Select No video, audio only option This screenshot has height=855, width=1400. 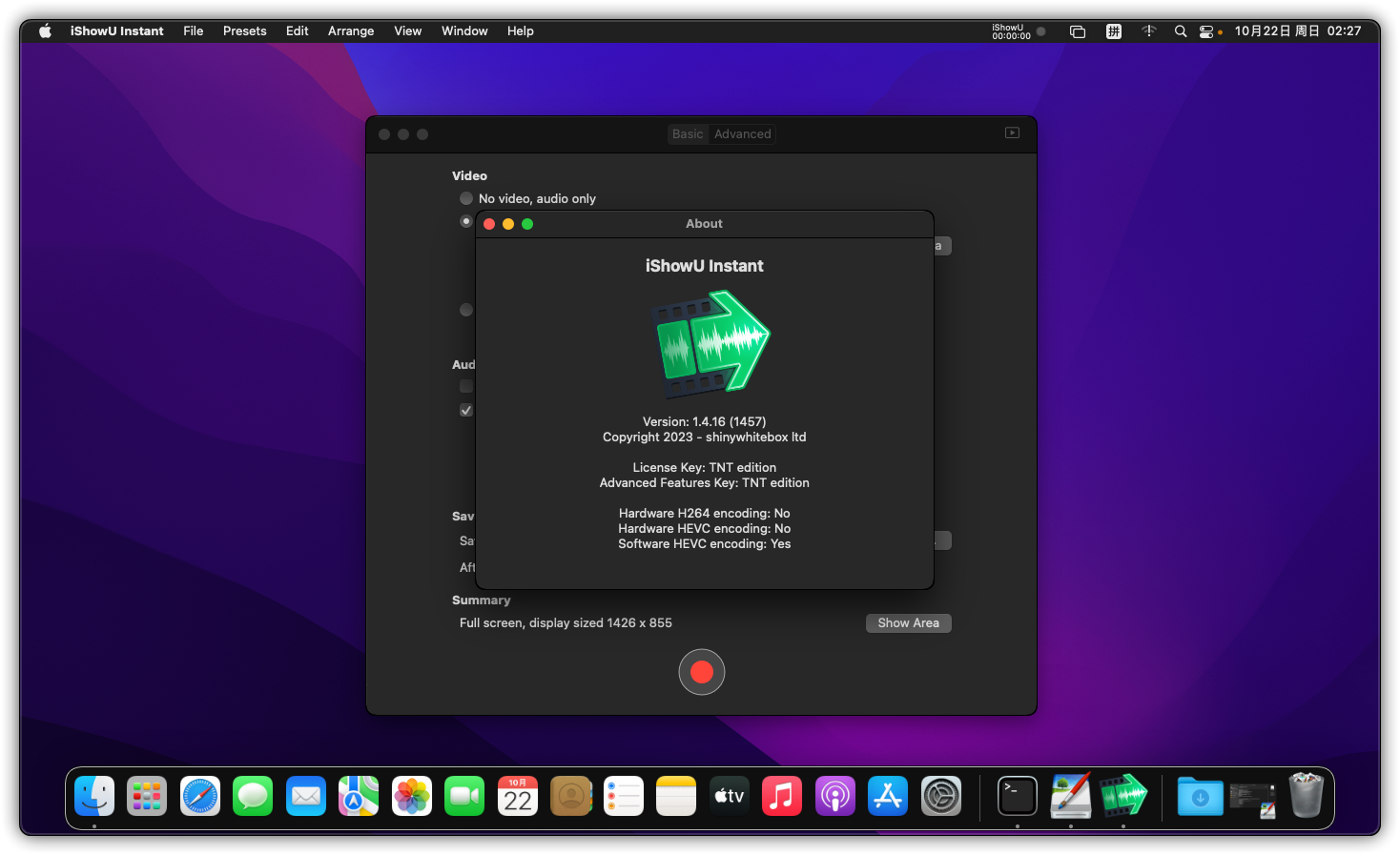pos(466,198)
